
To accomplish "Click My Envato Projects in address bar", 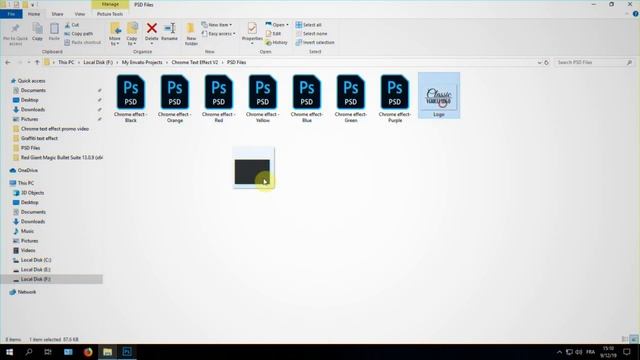I will tap(142, 62).
